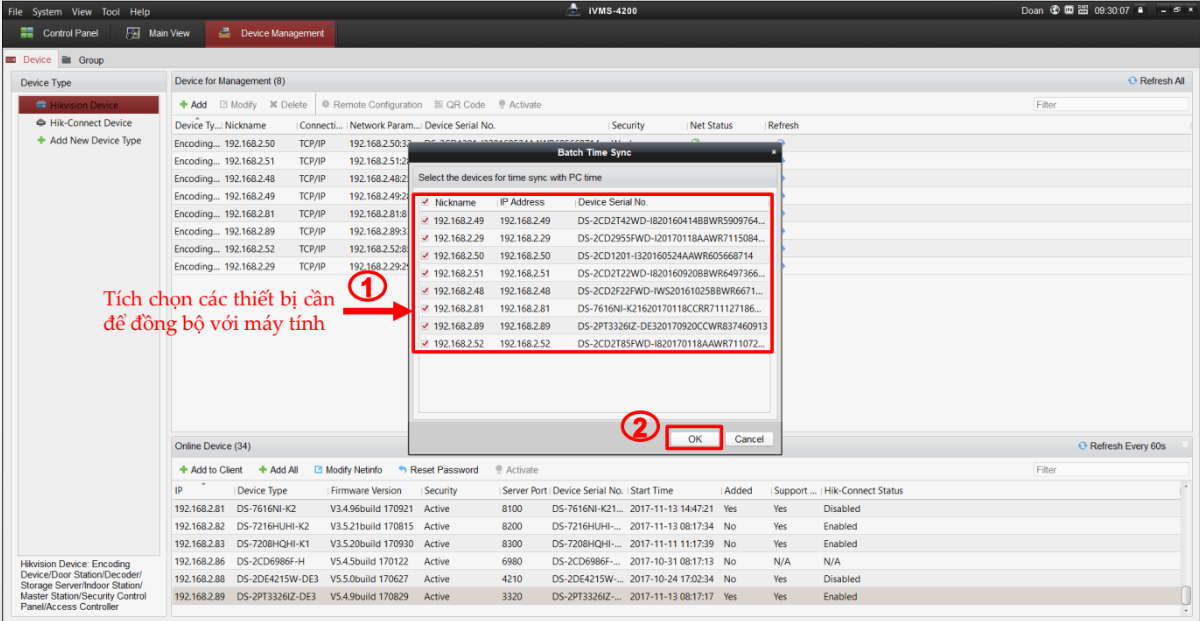Screen dimensions: 1200x621
Task: Uncheck the 192.168.2.52 device checkbox
Action: pyautogui.click(x=426, y=343)
